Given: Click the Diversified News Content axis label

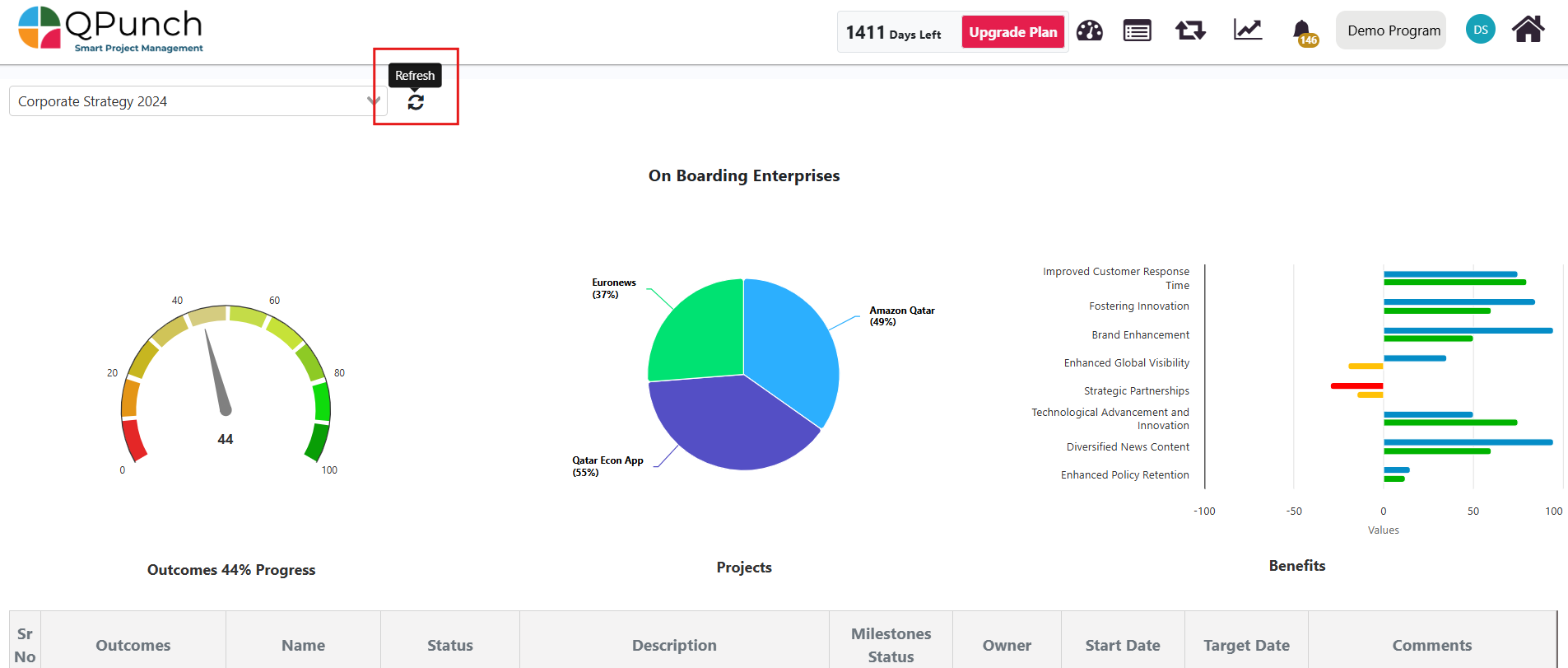Looking at the screenshot, I should tap(1128, 447).
